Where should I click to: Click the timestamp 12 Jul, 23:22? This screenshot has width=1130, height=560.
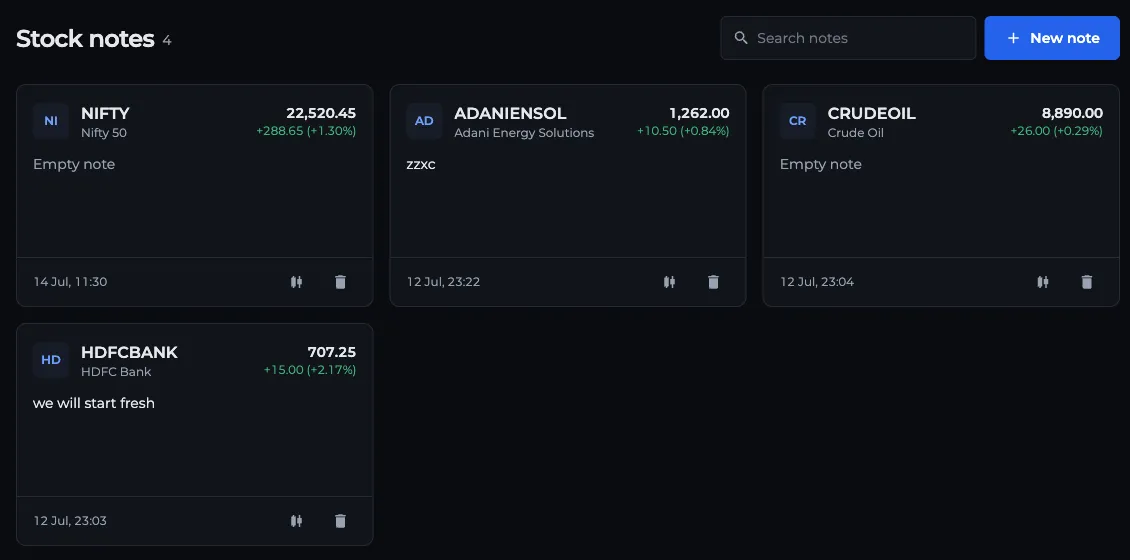coord(444,282)
